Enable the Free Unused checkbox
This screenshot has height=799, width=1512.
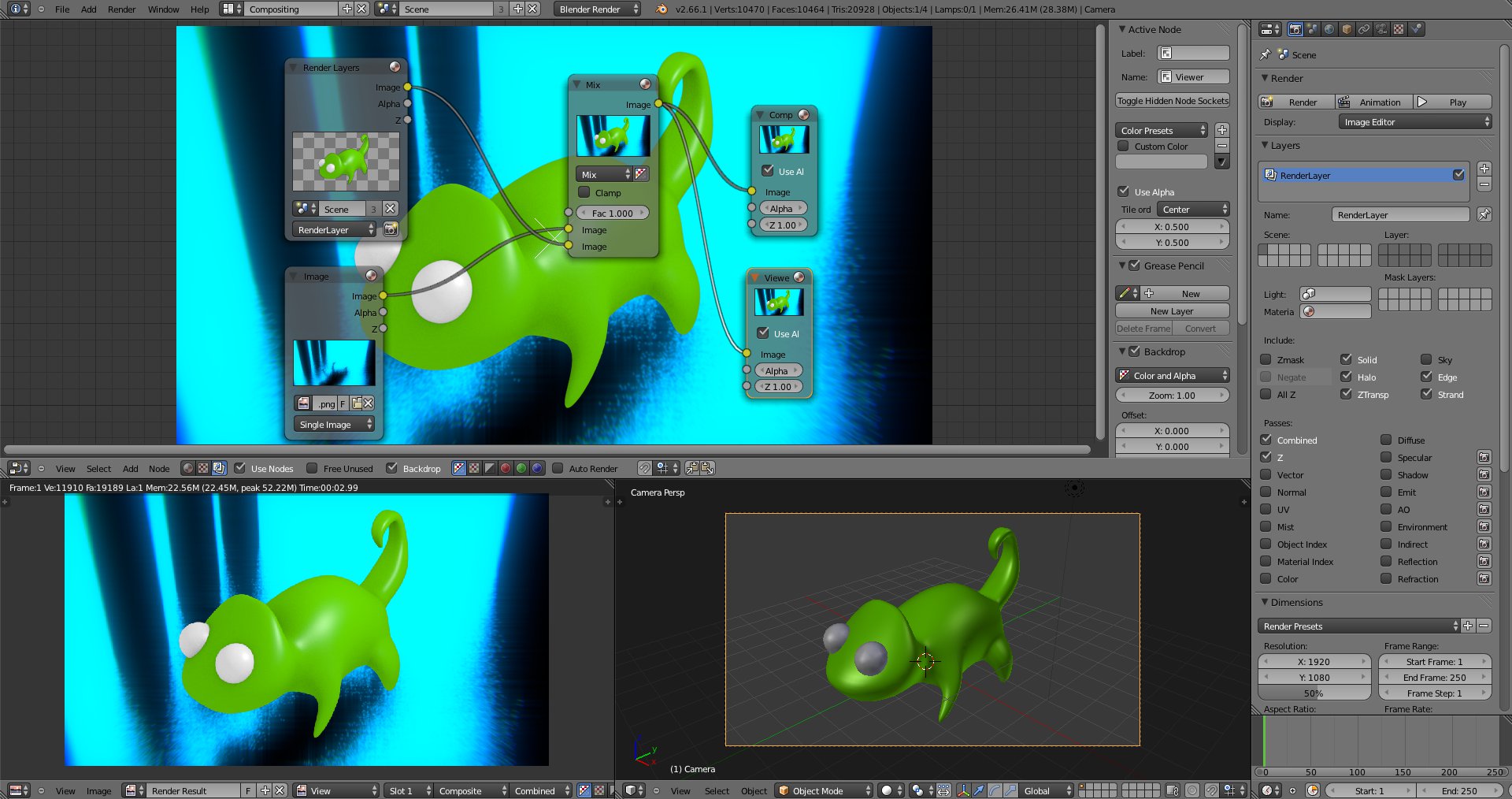click(x=312, y=468)
